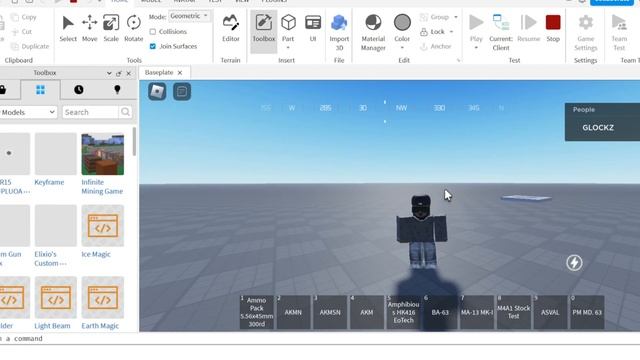Open the Toolbox Inventory bag tab
Screen dimensions: 640x360
3,90
